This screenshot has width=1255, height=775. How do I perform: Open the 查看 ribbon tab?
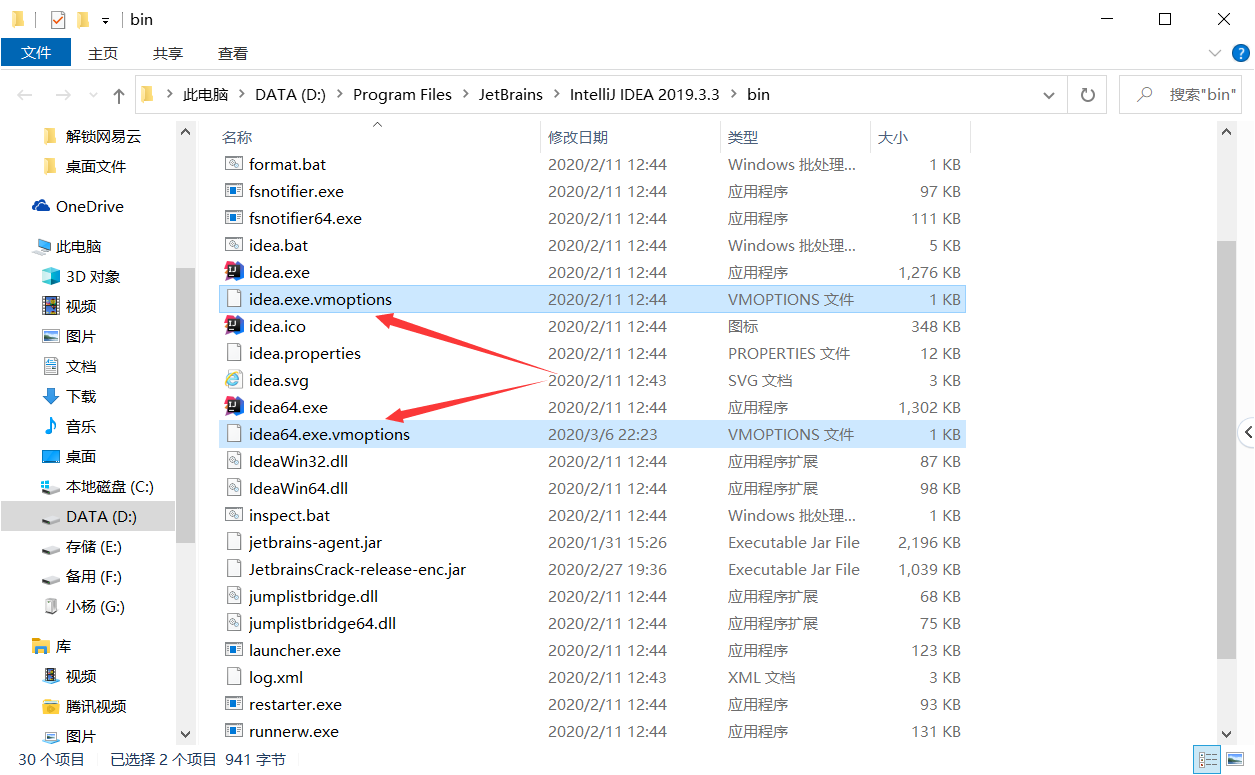pyautogui.click(x=233, y=53)
